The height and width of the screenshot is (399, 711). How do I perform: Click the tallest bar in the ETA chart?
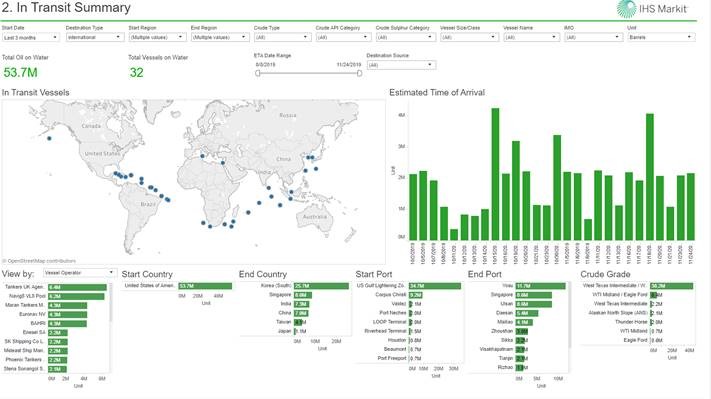click(495, 174)
